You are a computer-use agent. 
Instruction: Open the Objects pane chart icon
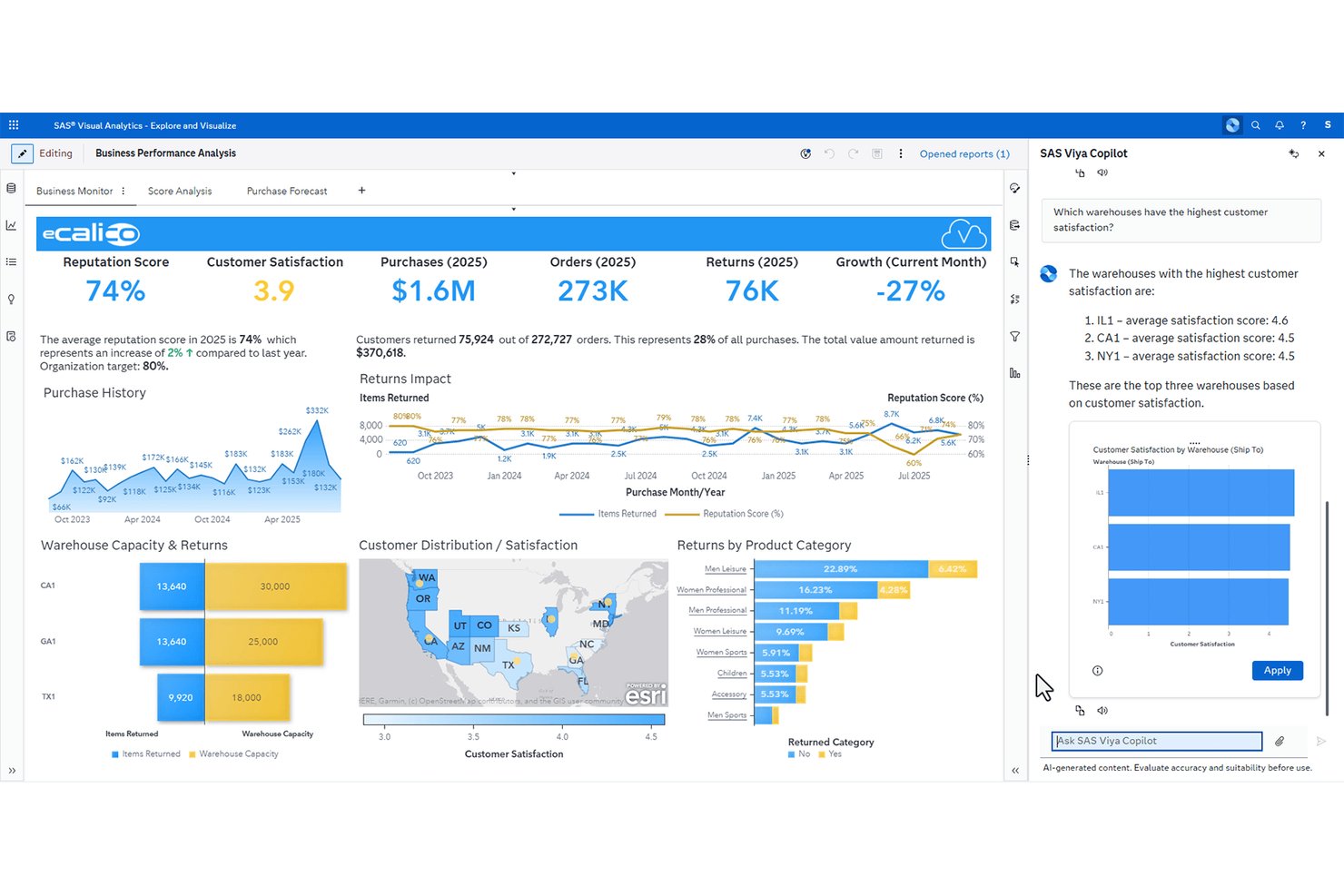coord(11,225)
